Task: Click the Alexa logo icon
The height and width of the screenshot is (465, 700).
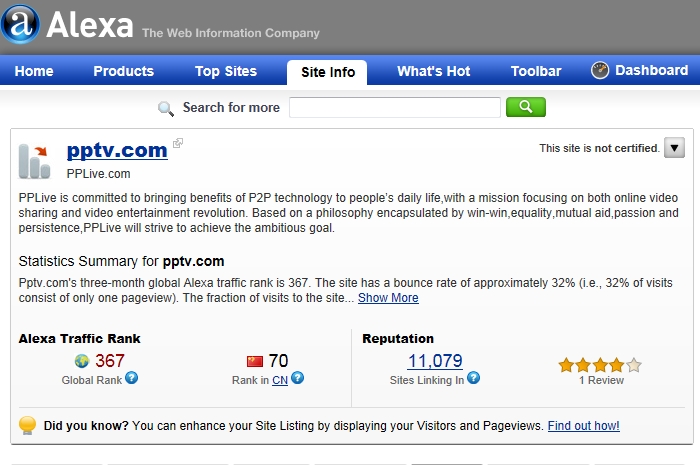Action: tap(21, 24)
